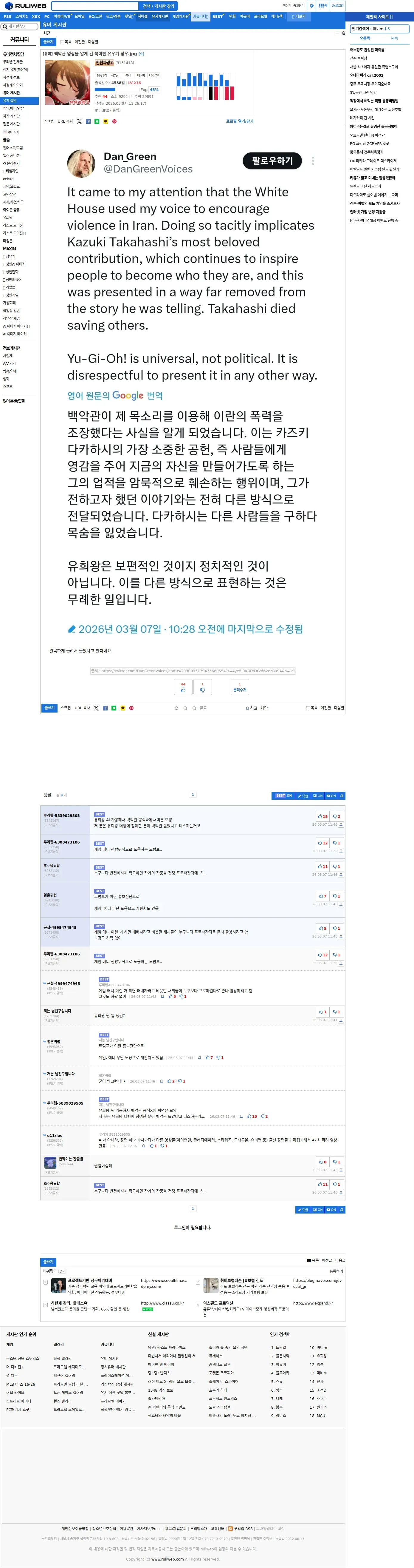The width and height of the screenshot is (414, 1568).
Task: Share on X from bottom post toolbar
Action: pyautogui.click(x=96, y=708)
